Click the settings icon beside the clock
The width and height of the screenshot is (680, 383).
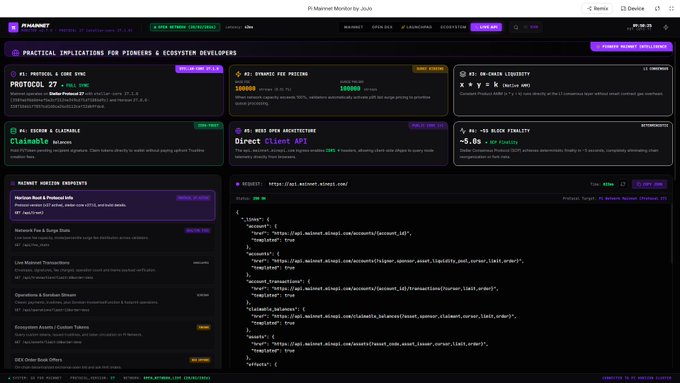[x=666, y=27]
